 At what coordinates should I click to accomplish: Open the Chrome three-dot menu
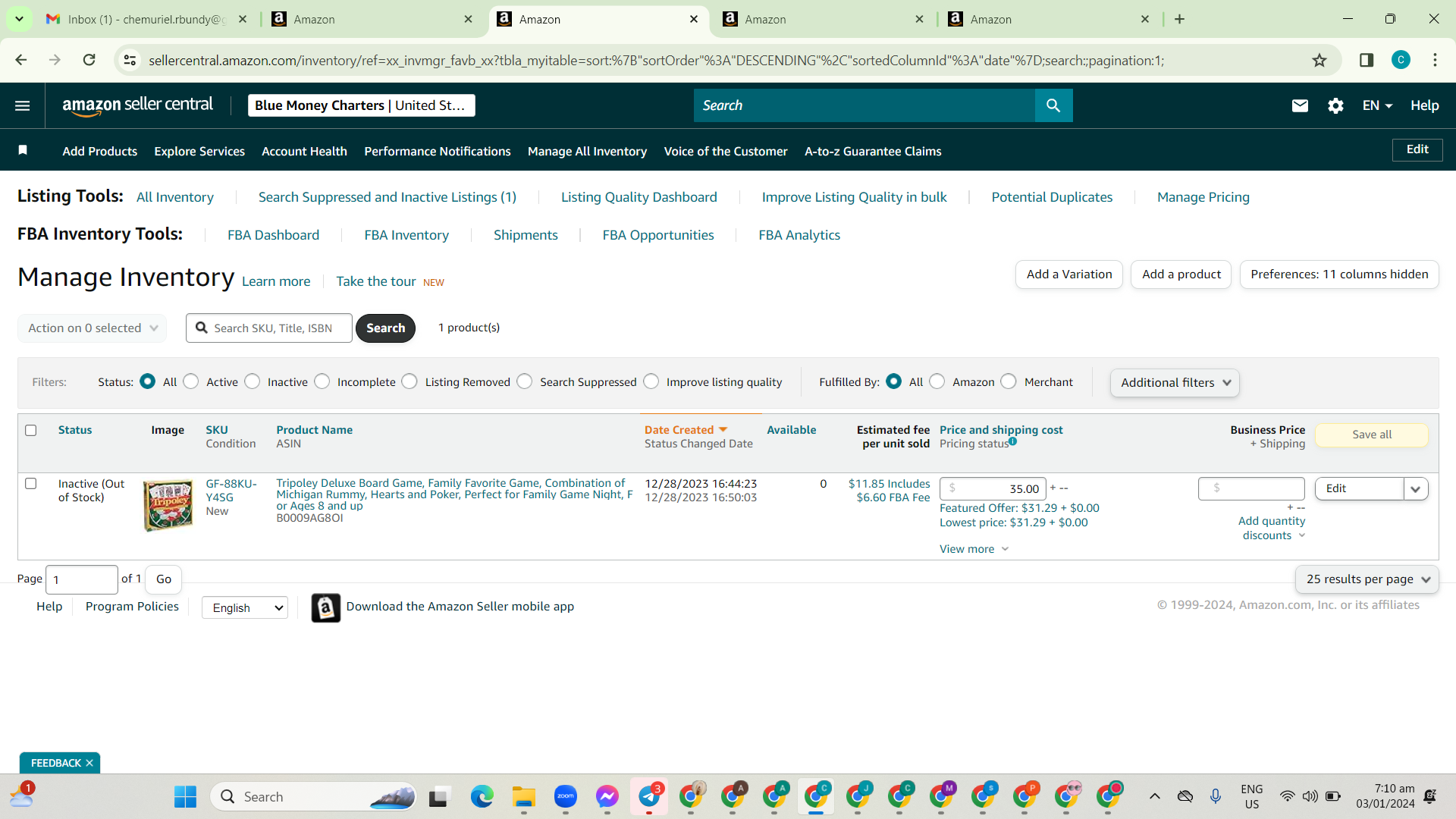pyautogui.click(x=1435, y=60)
